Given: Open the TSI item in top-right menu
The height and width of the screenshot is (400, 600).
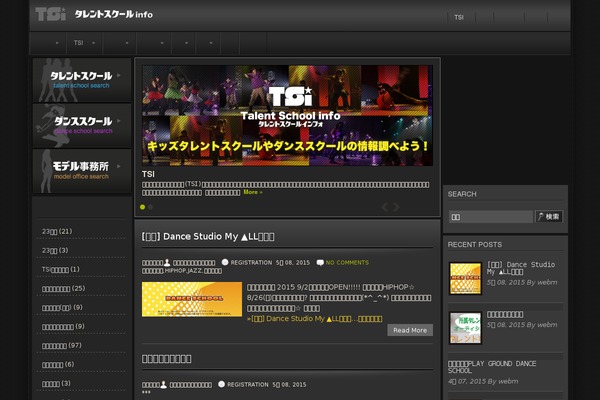Looking at the screenshot, I should pos(459,17).
